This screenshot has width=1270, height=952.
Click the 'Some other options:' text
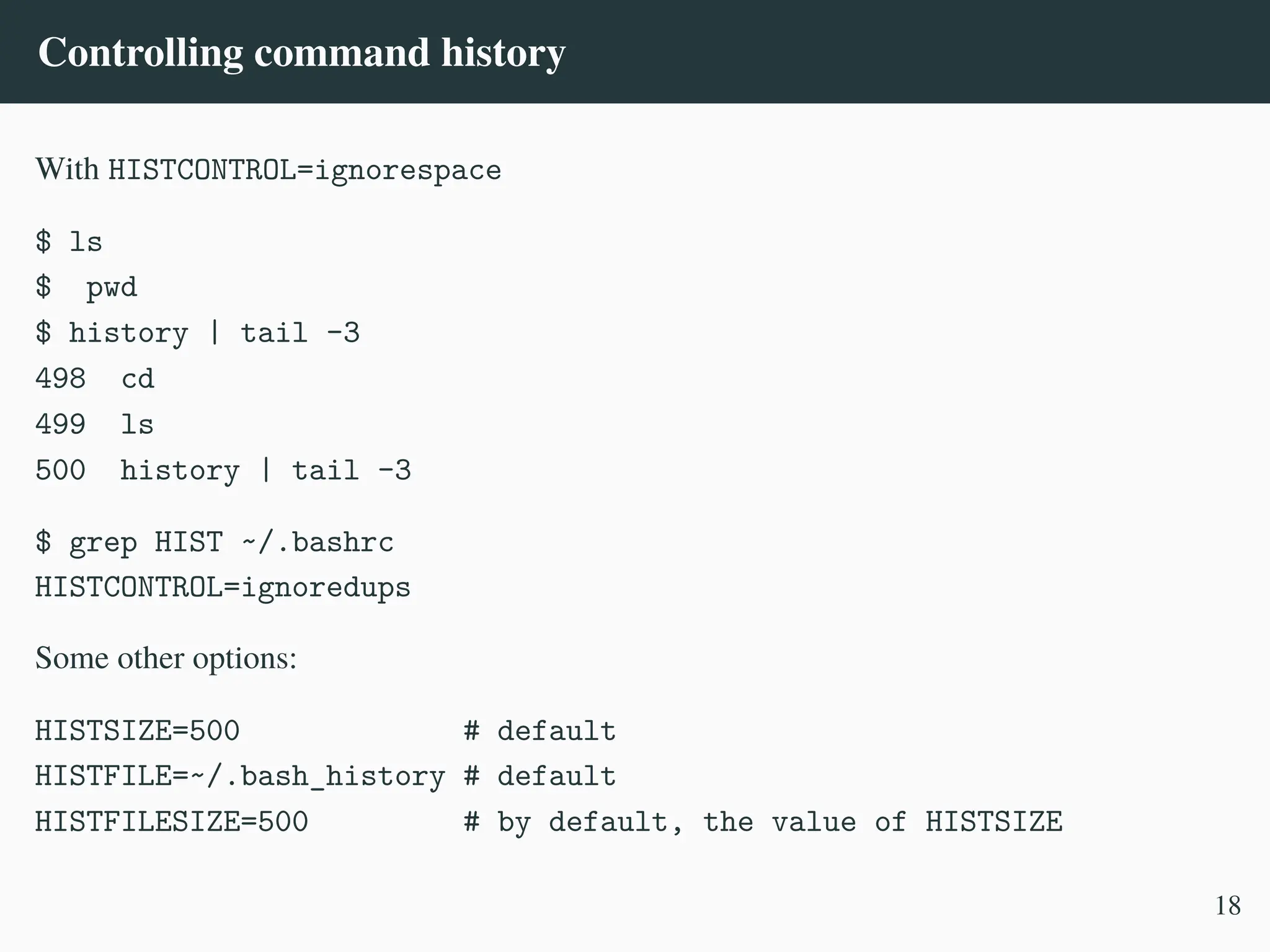[166, 658]
